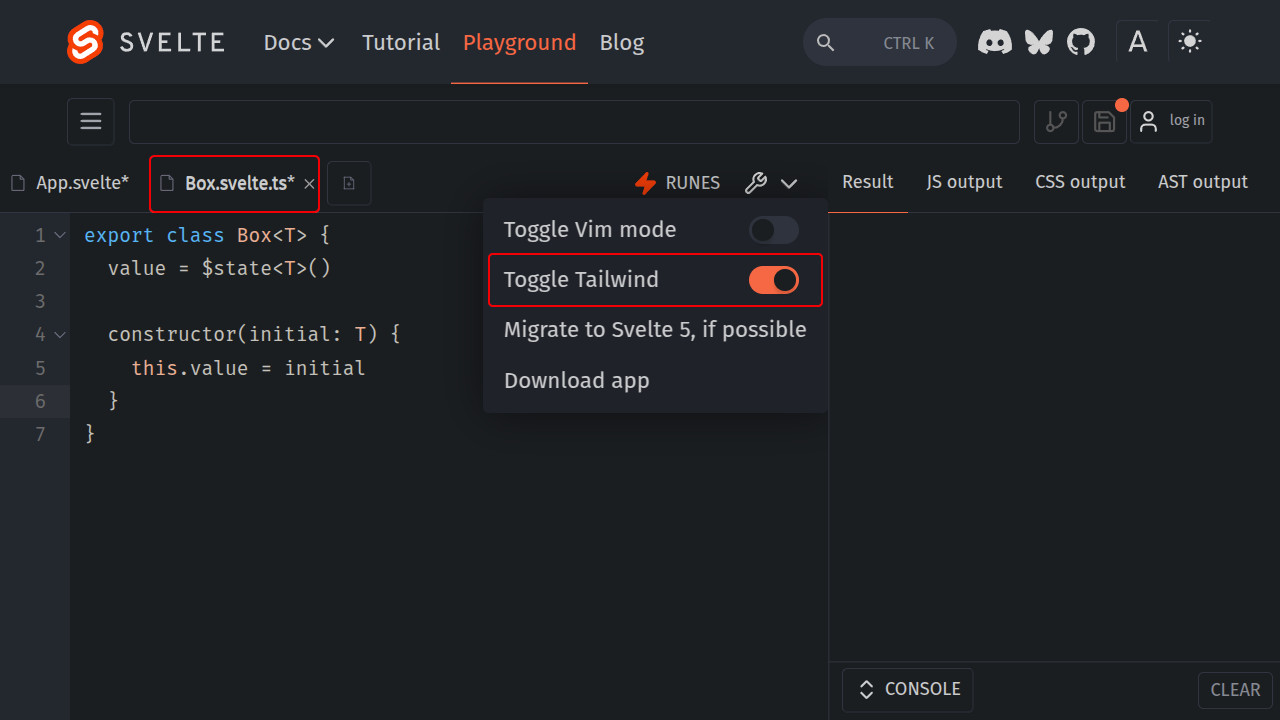The image size is (1280, 720).
Task: Expand the CONSOLE panel
Action: pos(908,689)
